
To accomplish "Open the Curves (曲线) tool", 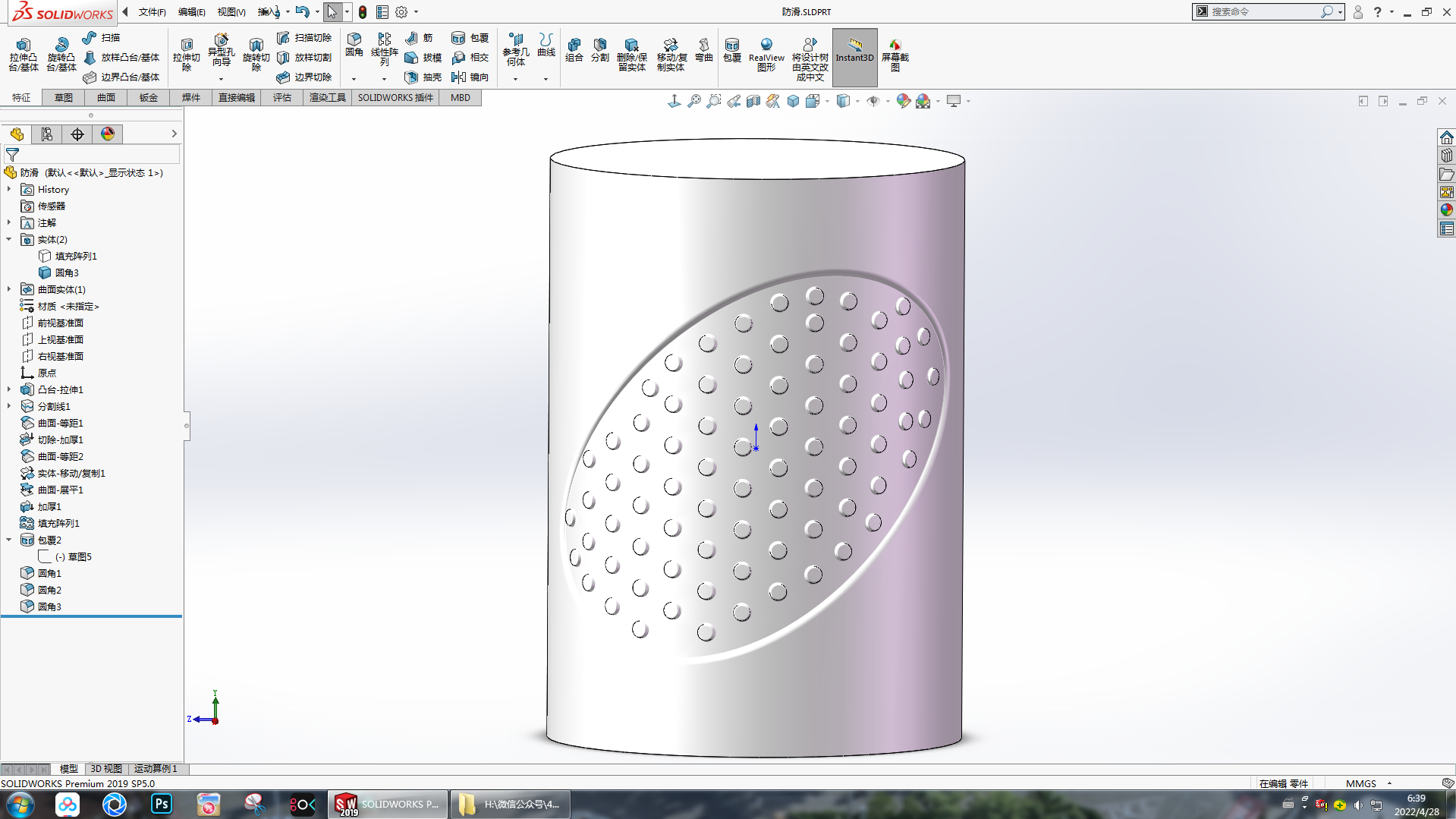I will pyautogui.click(x=546, y=46).
